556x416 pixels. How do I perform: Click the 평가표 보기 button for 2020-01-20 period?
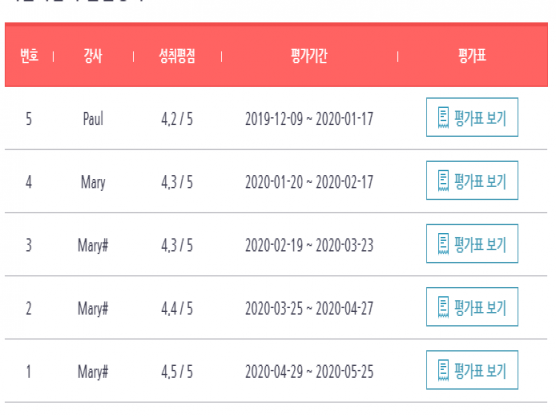pyautogui.click(x=472, y=181)
